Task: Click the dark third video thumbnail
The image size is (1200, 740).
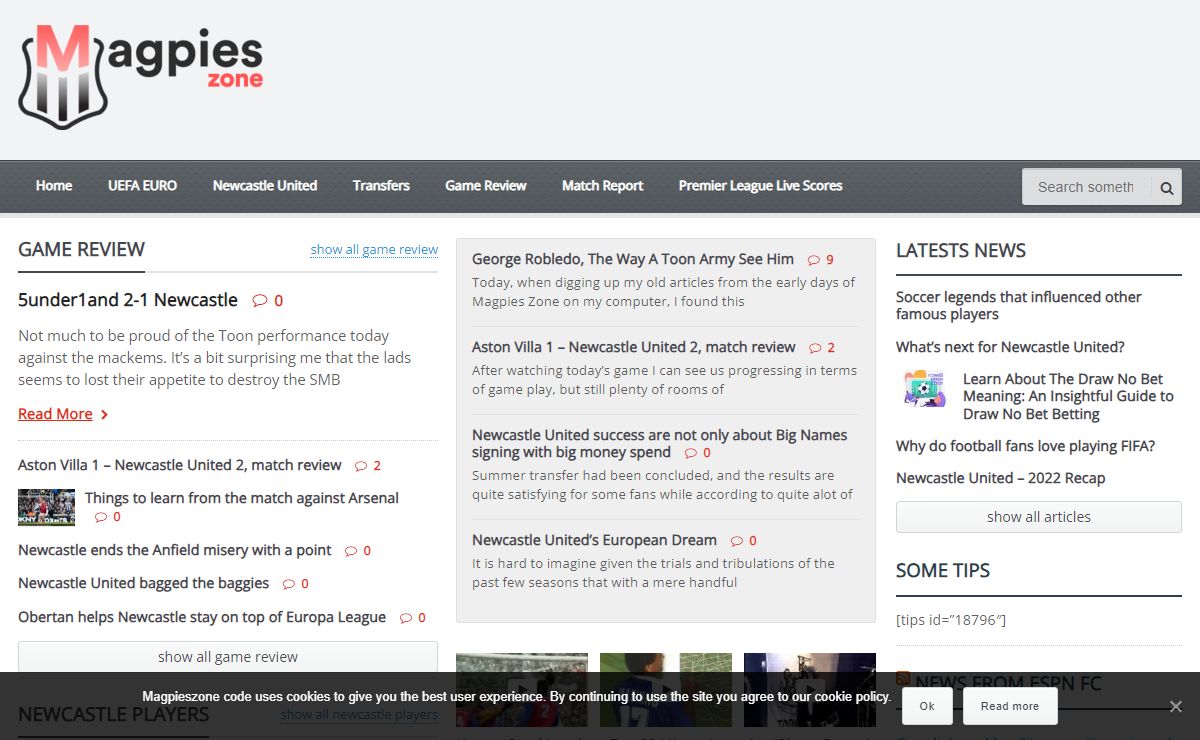Action: coord(810,690)
